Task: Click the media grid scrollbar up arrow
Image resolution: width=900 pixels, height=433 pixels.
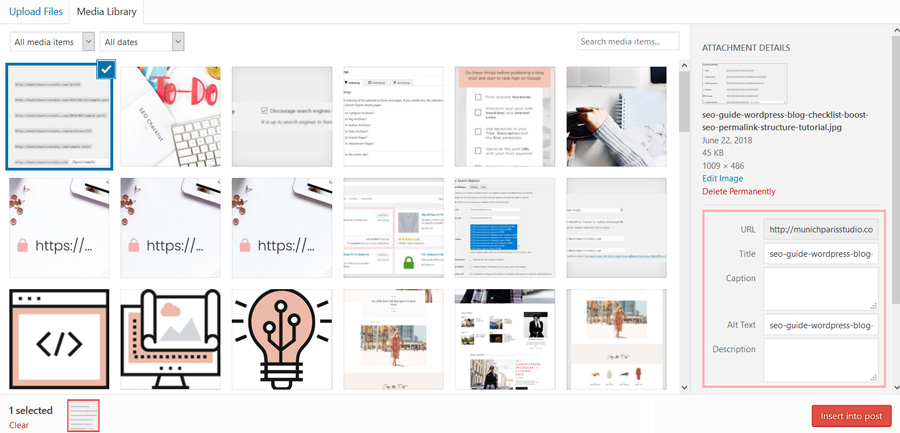Action: tap(684, 64)
